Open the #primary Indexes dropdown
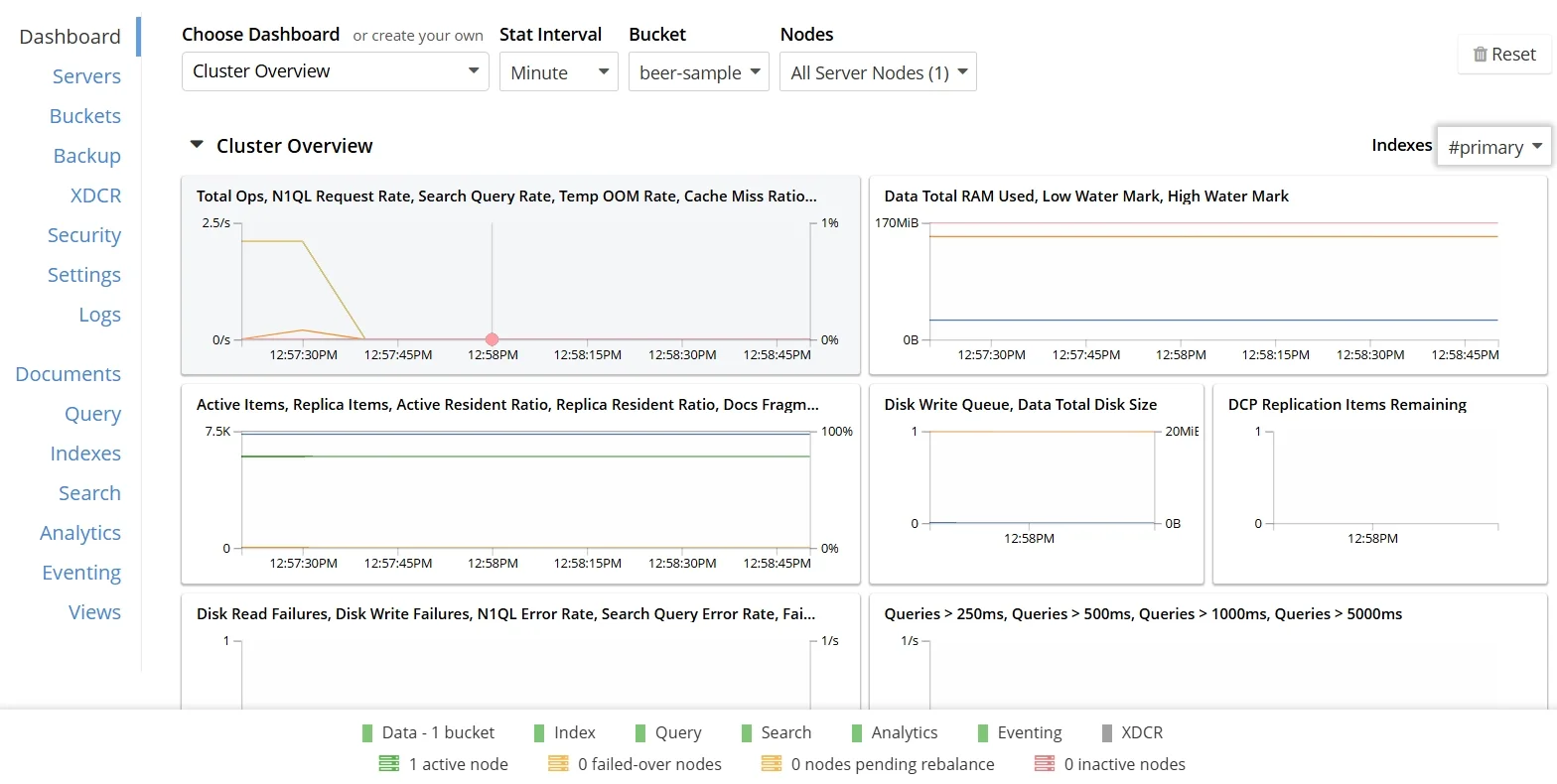This screenshot has height=784, width=1557. 1494,147
